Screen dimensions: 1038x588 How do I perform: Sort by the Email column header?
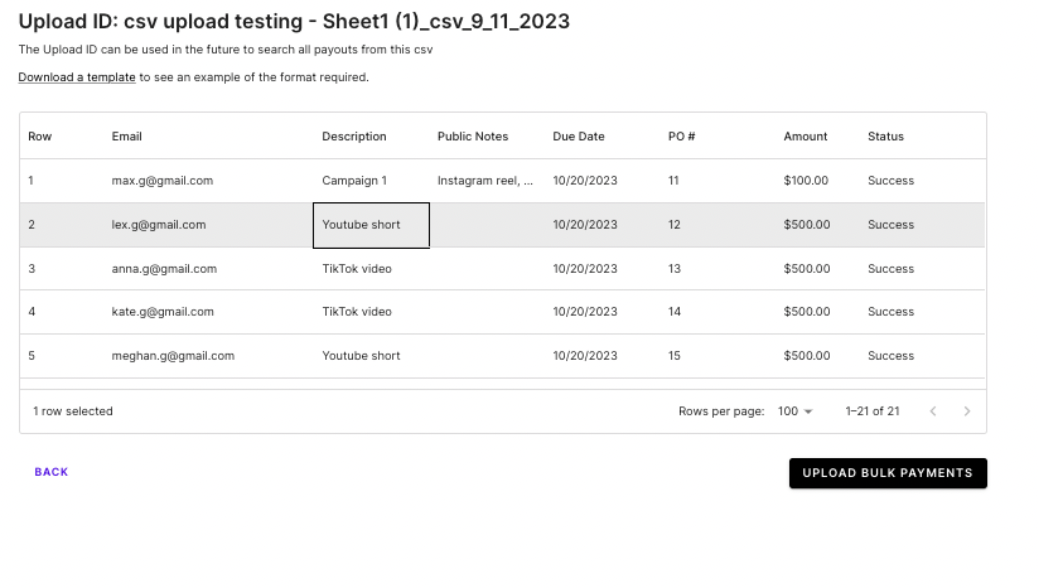point(127,137)
